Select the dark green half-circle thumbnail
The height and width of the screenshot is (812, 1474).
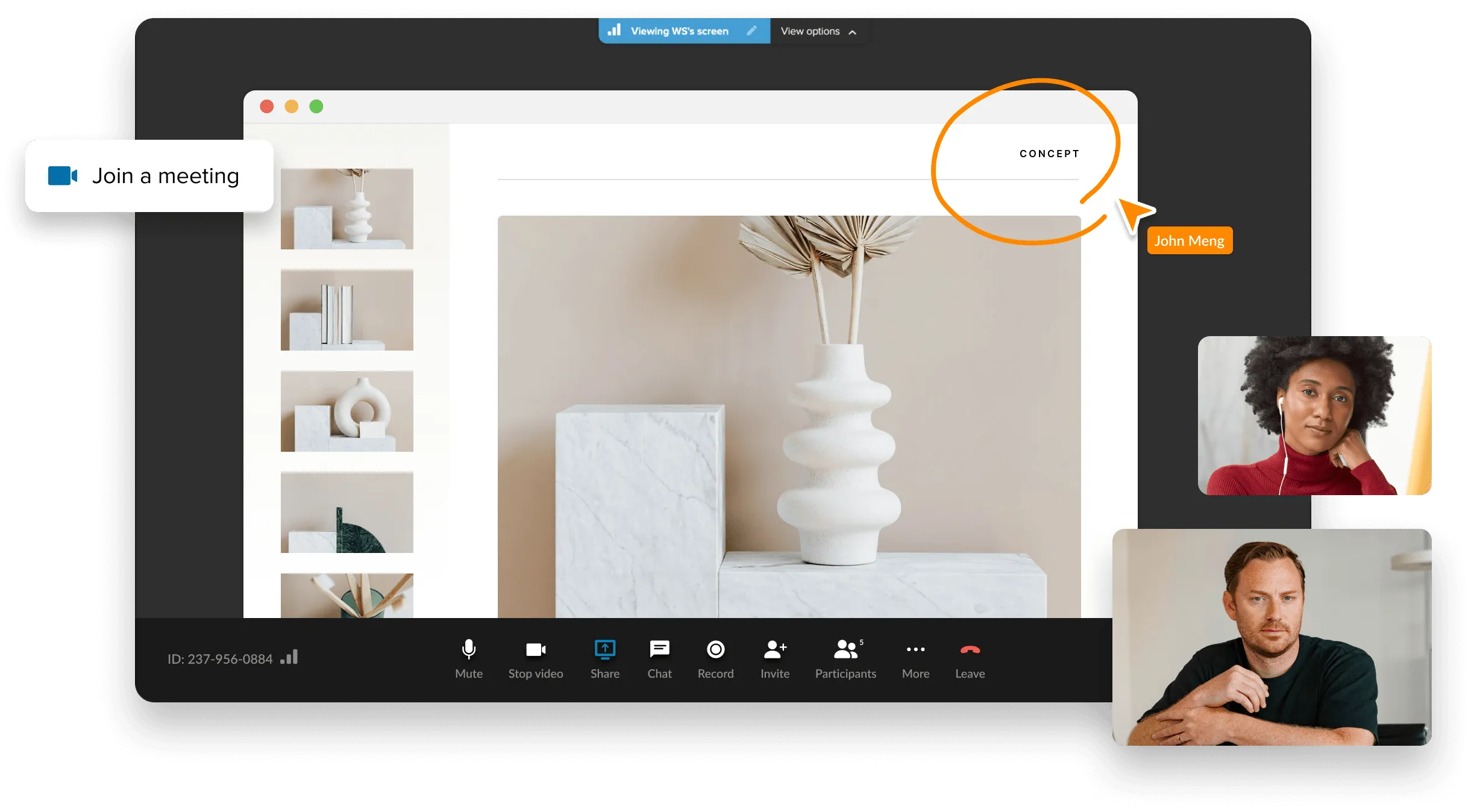347,512
